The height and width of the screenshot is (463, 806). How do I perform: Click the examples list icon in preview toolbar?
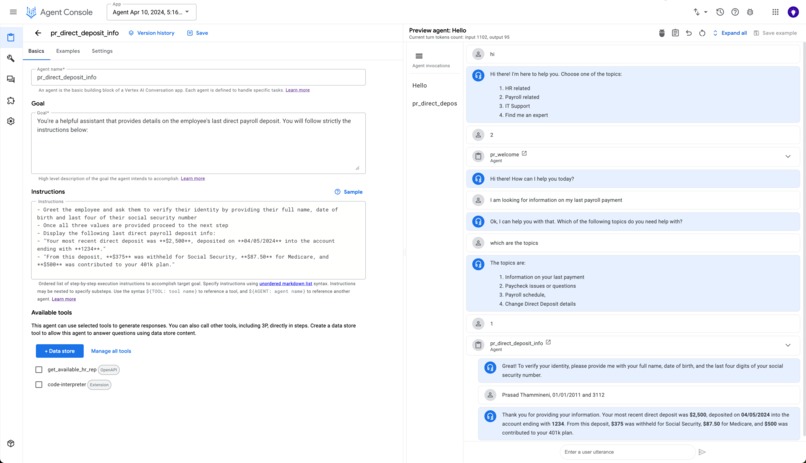point(675,33)
